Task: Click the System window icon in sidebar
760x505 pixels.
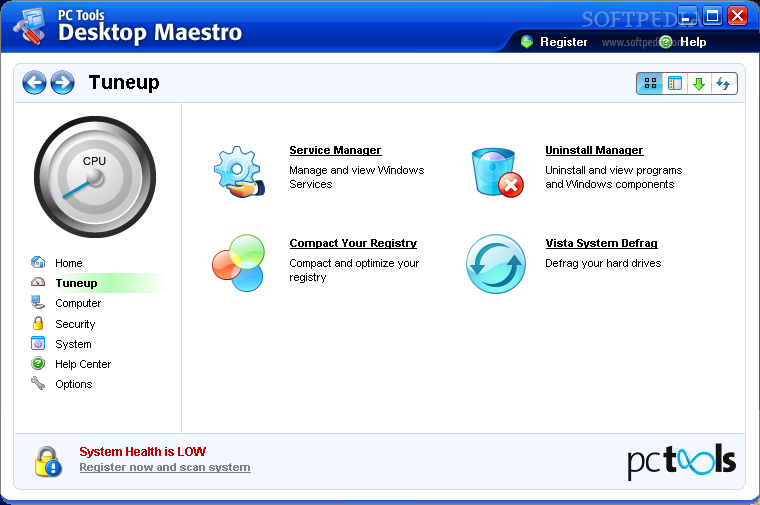Action: click(x=38, y=343)
